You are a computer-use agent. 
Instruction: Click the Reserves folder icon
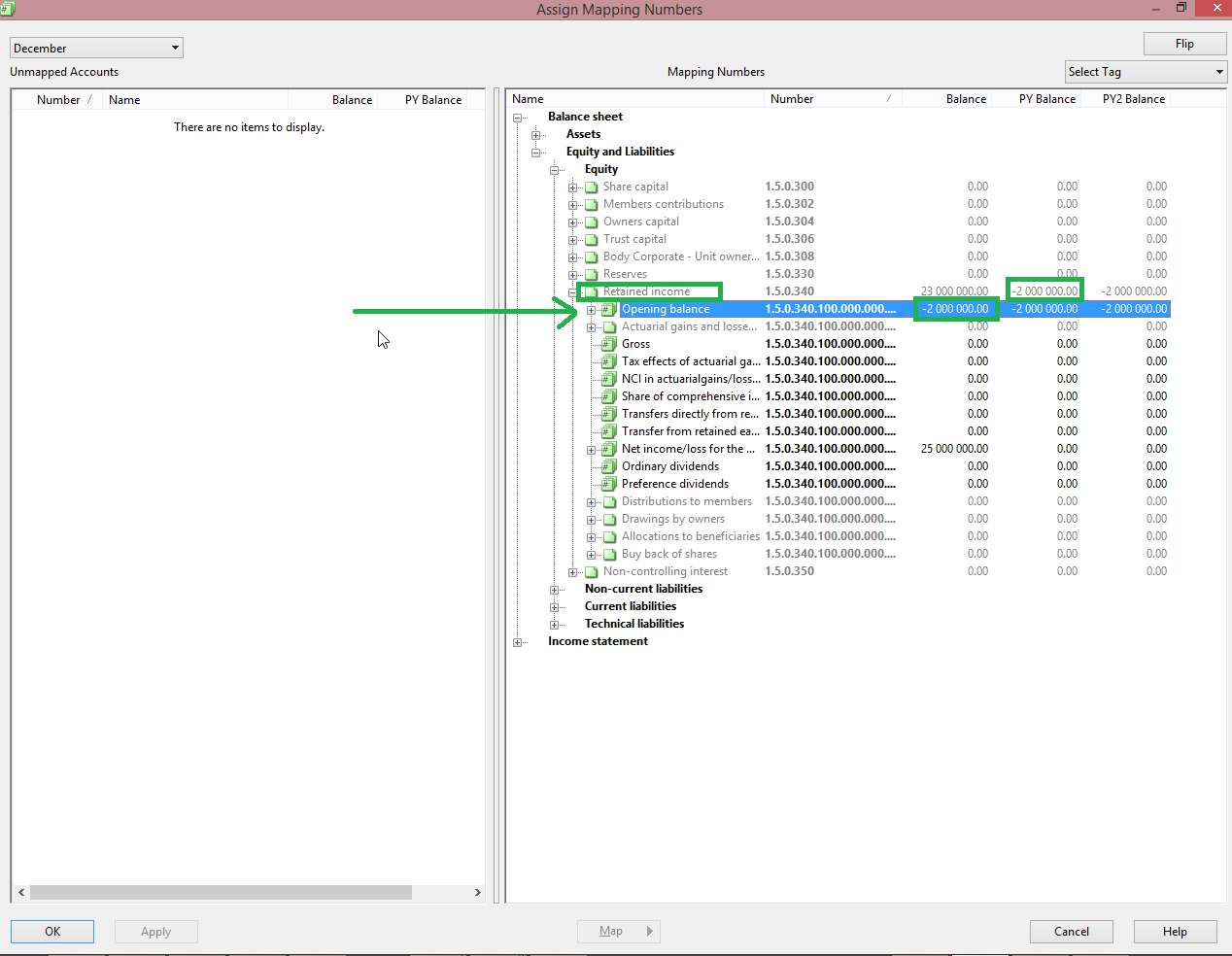click(x=591, y=275)
